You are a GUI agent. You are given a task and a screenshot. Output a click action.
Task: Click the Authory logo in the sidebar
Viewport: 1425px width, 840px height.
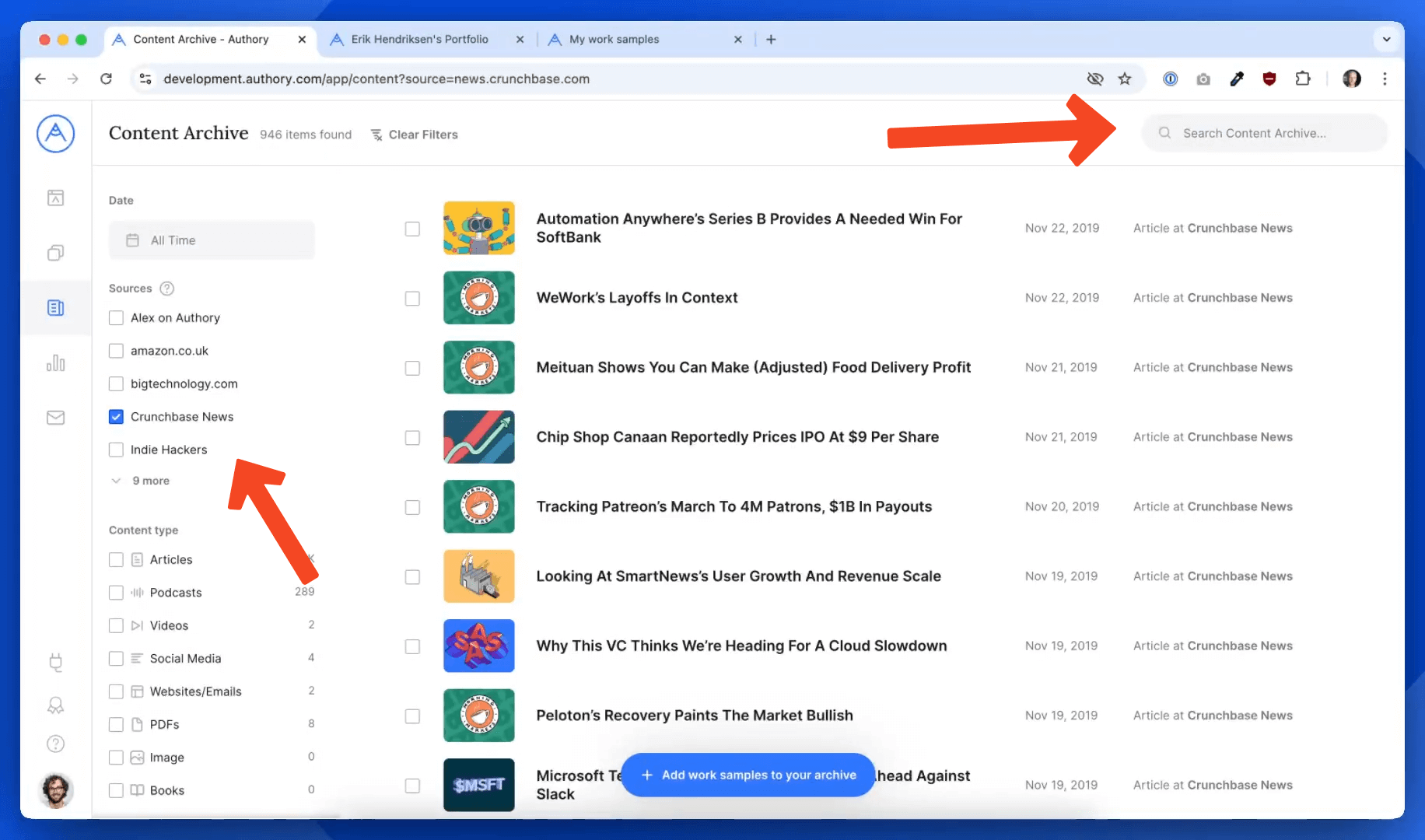pos(55,134)
